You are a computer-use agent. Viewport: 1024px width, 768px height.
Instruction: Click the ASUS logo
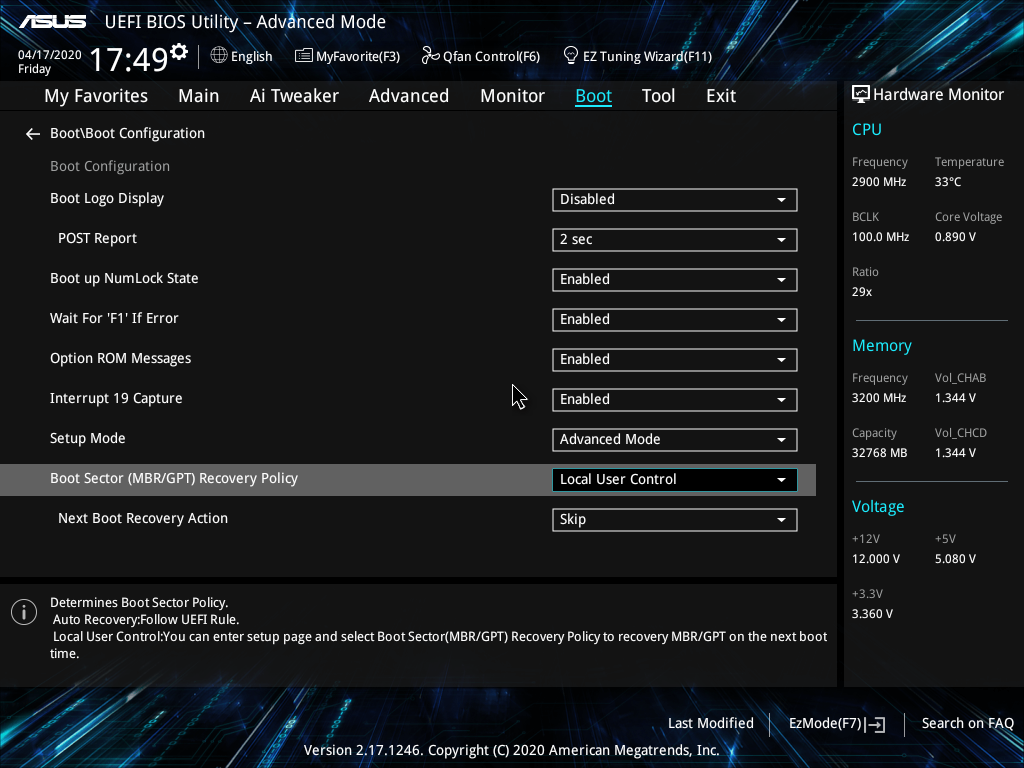coord(53,22)
